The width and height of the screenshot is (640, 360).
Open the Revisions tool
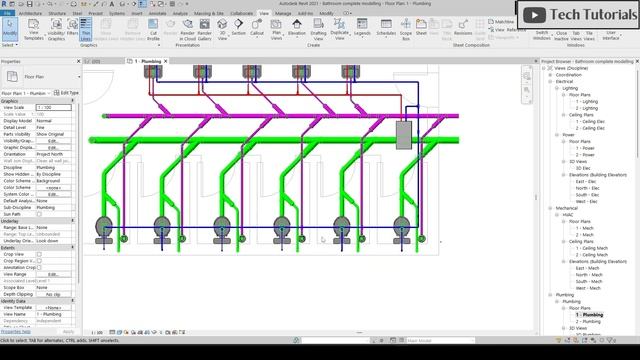(463, 28)
